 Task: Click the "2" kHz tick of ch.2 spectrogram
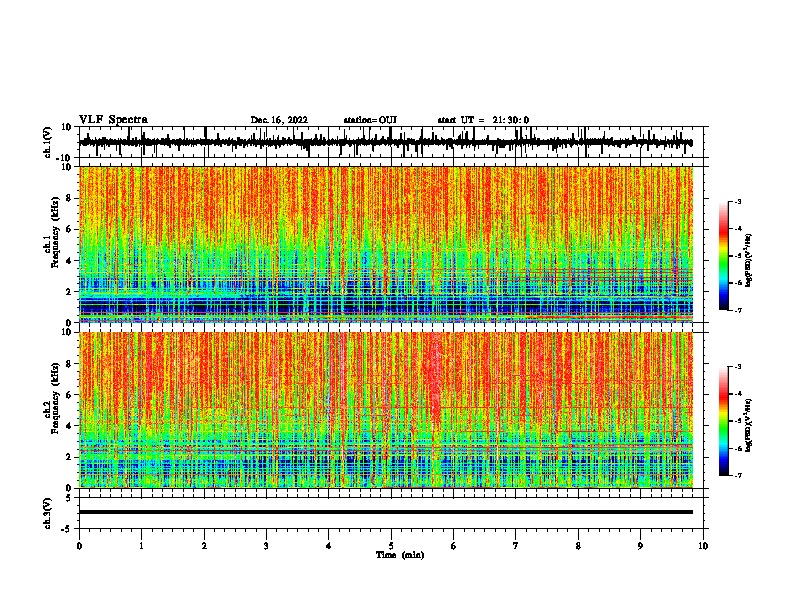tap(70, 457)
